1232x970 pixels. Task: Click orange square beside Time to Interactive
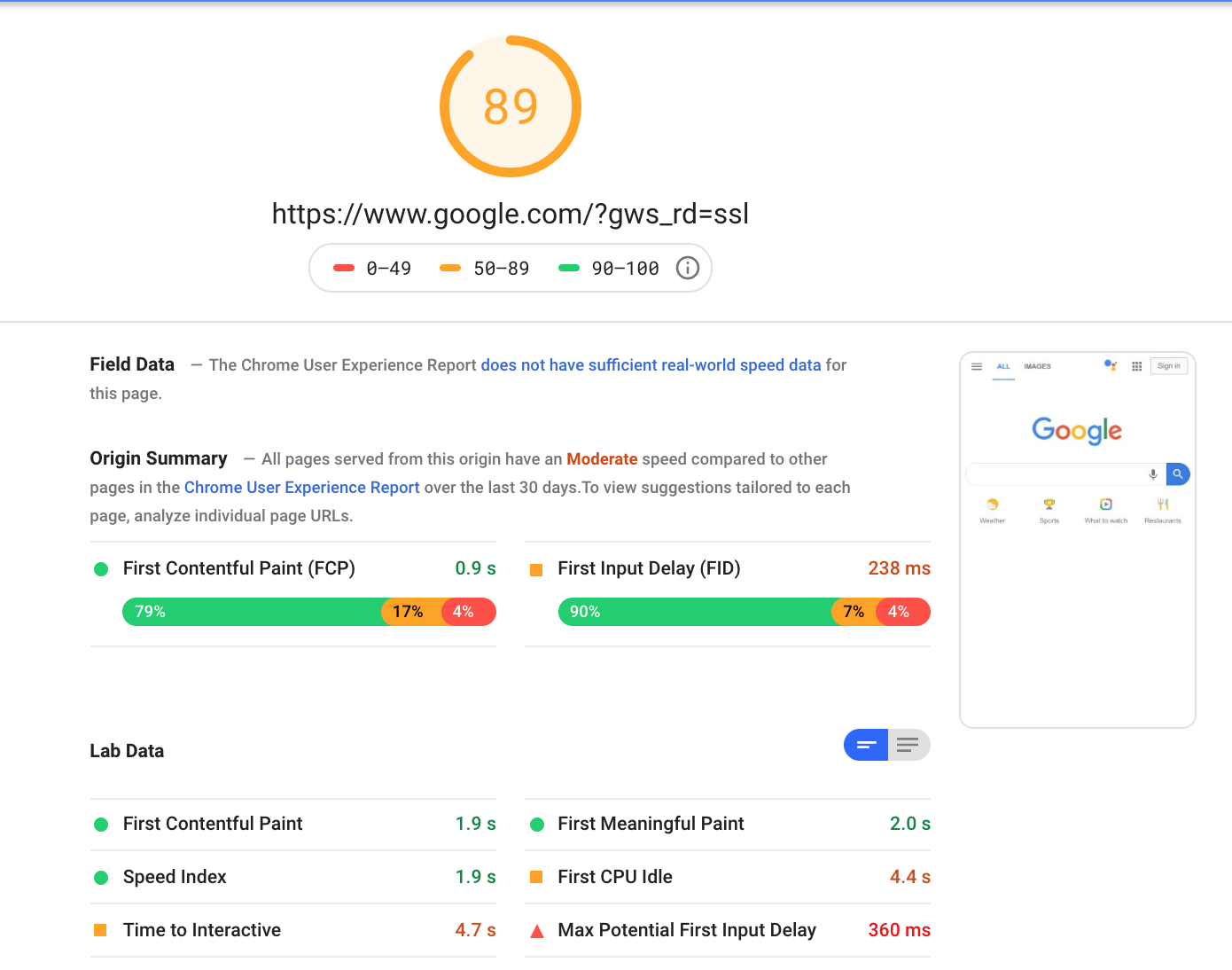point(101,930)
